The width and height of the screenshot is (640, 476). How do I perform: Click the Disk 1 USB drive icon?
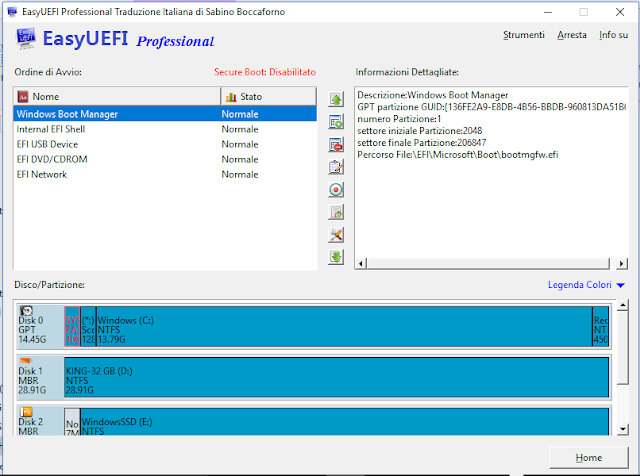pos(25,360)
